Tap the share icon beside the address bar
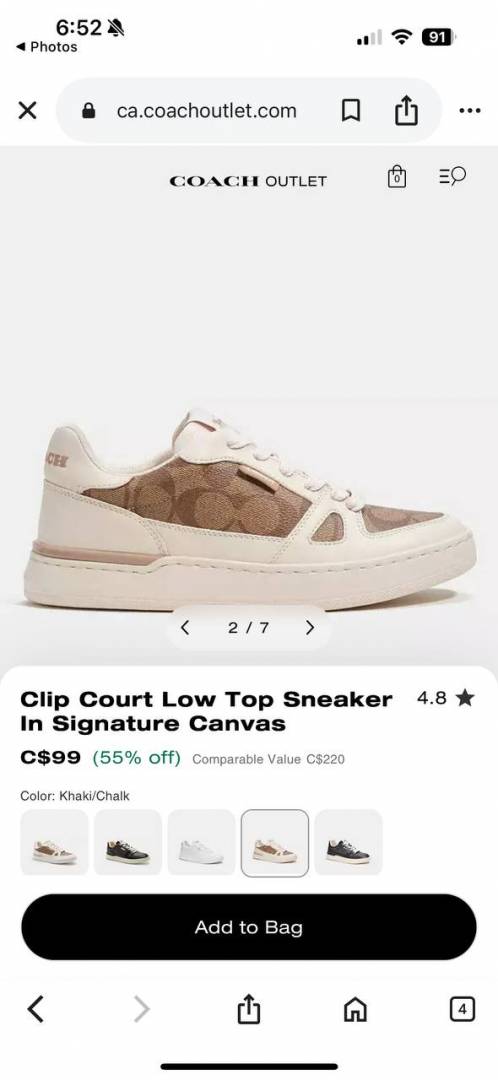 coord(406,110)
